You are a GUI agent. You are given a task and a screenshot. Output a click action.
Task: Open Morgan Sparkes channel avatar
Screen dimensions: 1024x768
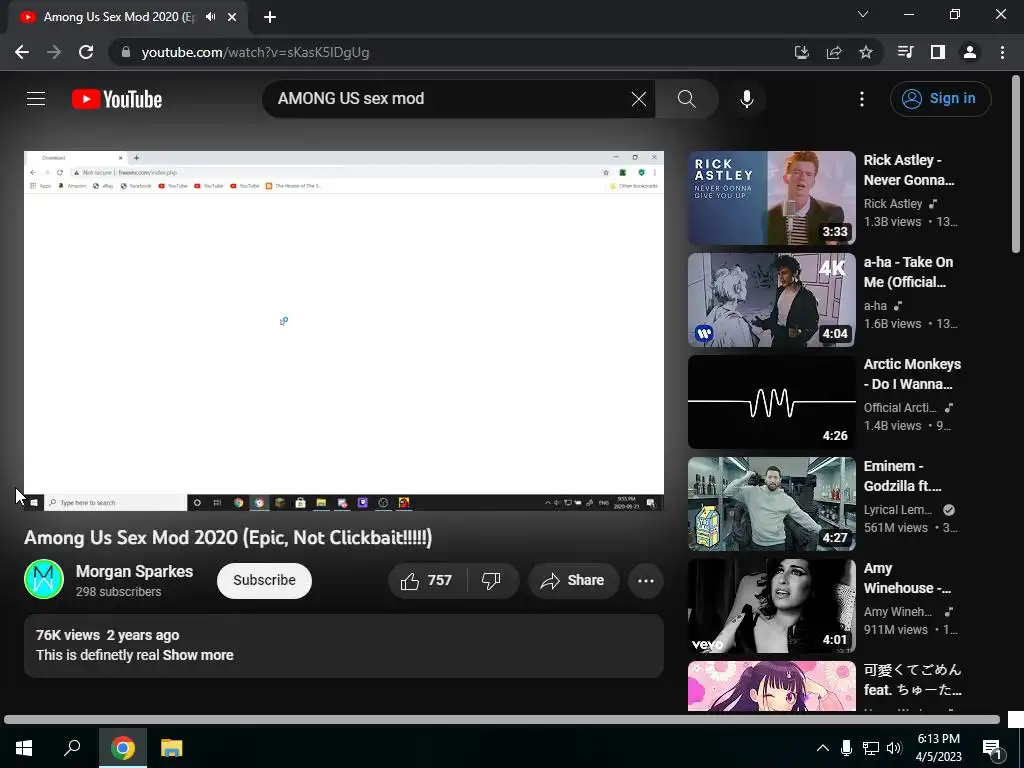pyautogui.click(x=44, y=579)
